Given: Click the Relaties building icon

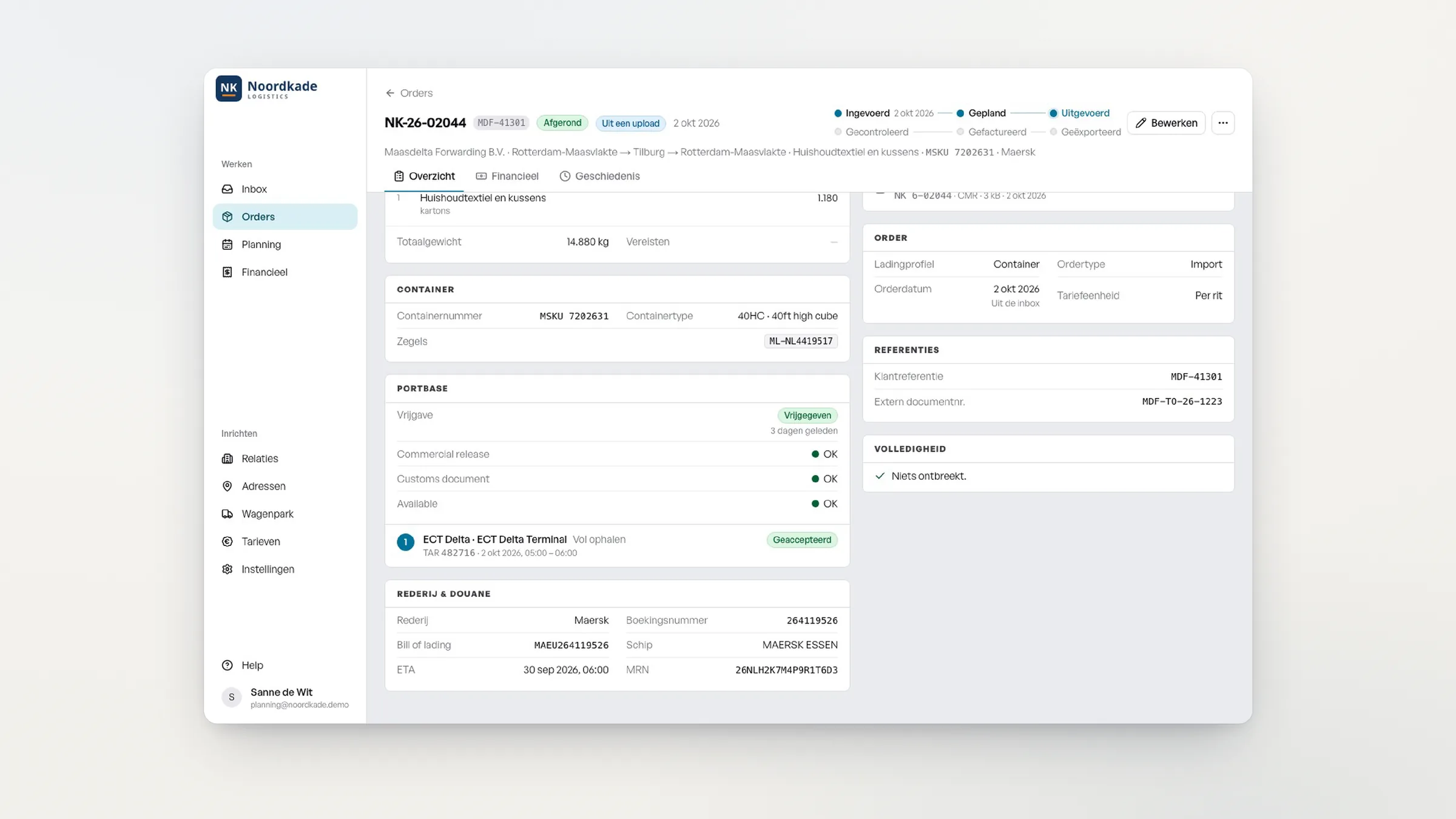Looking at the screenshot, I should point(227,459).
